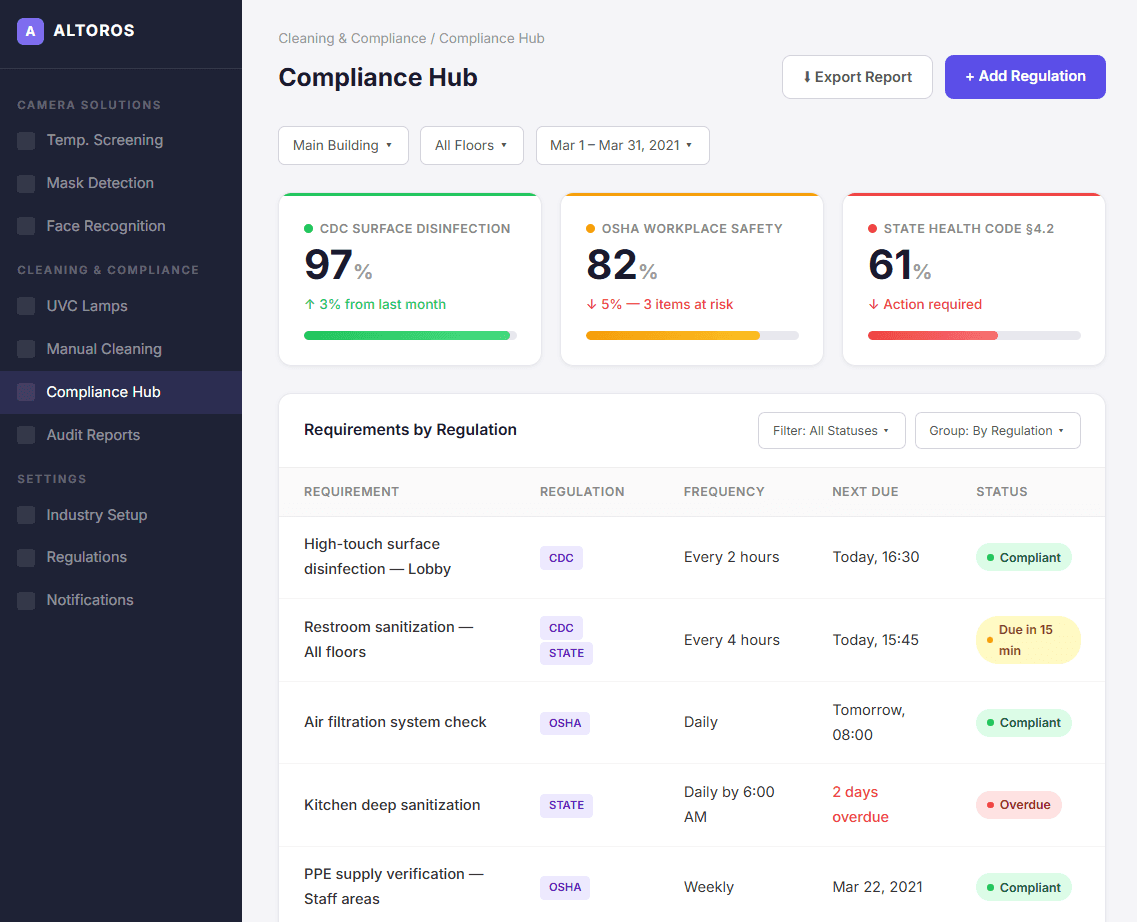Click the Every 4 hours frequency cell
Image resolution: width=1137 pixels, height=922 pixels.
point(732,640)
